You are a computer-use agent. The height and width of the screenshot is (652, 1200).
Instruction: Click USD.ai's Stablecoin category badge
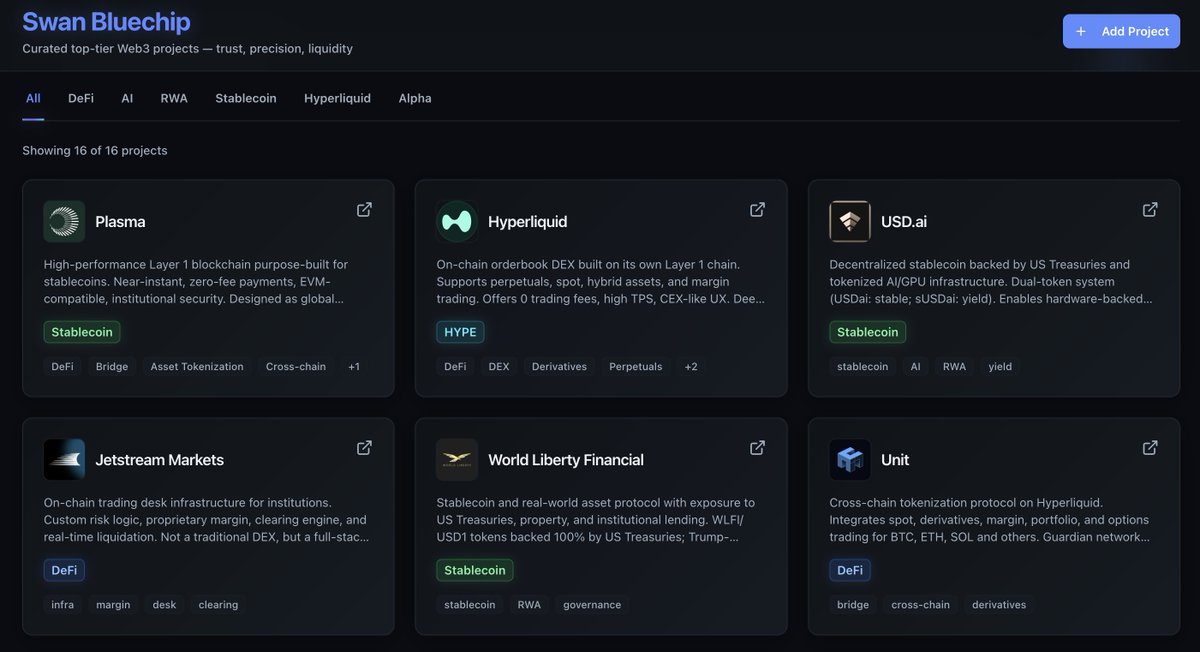[868, 332]
